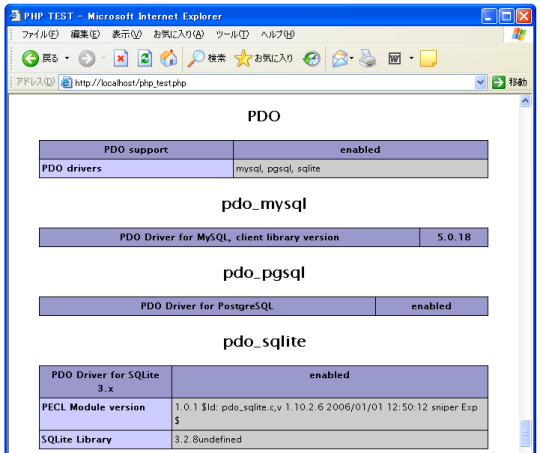The image size is (540, 453).
Task: Click the pdo_mysql heading
Action: point(264,204)
